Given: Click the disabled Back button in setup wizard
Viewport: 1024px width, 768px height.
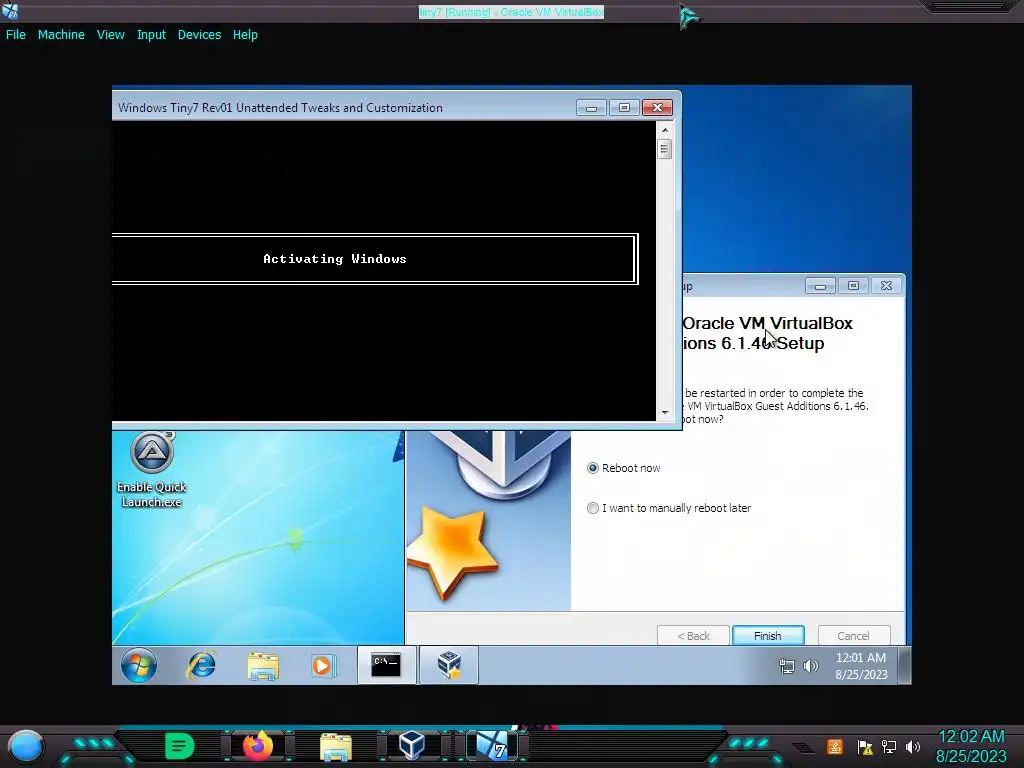Looking at the screenshot, I should (693, 635).
